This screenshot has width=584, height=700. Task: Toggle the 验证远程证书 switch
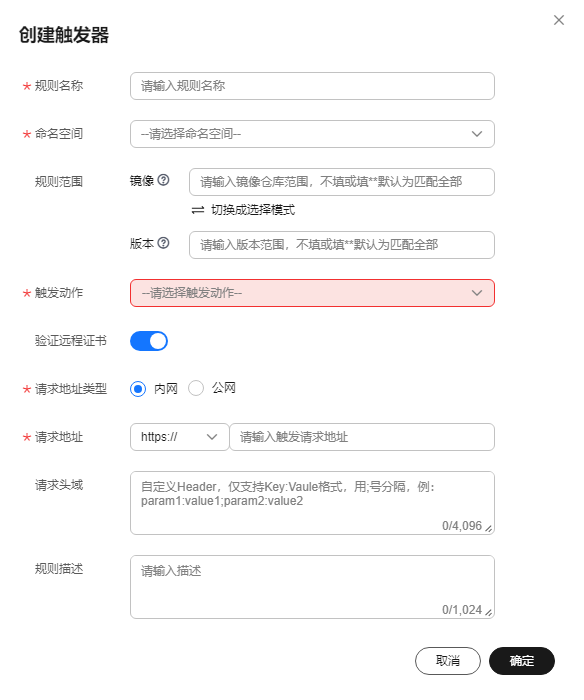tap(149, 341)
